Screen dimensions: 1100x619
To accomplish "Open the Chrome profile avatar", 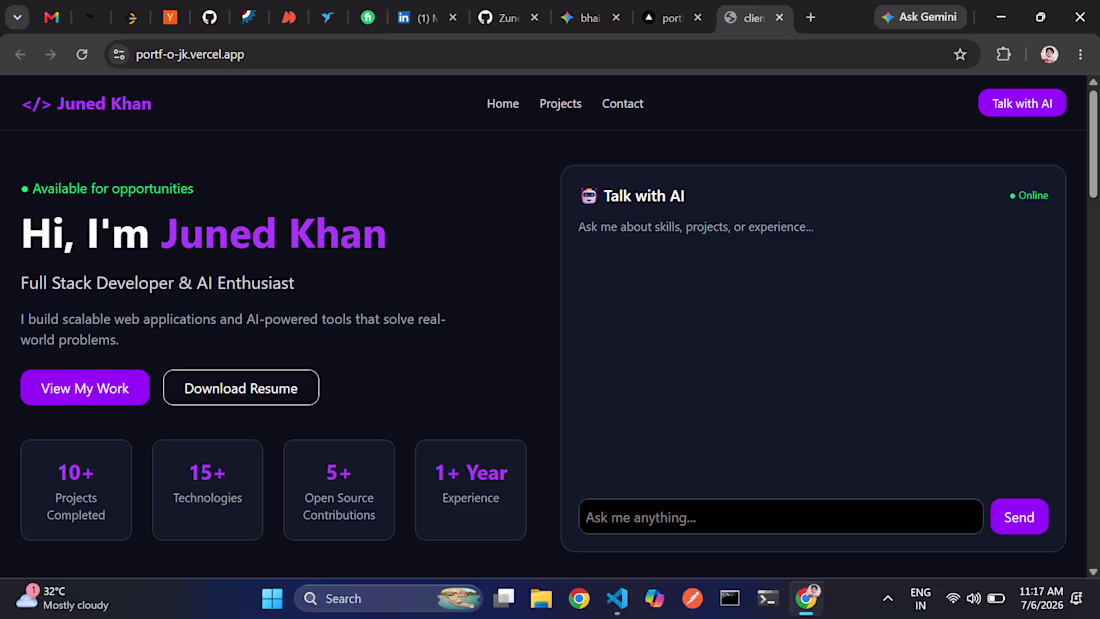I will tap(1049, 54).
